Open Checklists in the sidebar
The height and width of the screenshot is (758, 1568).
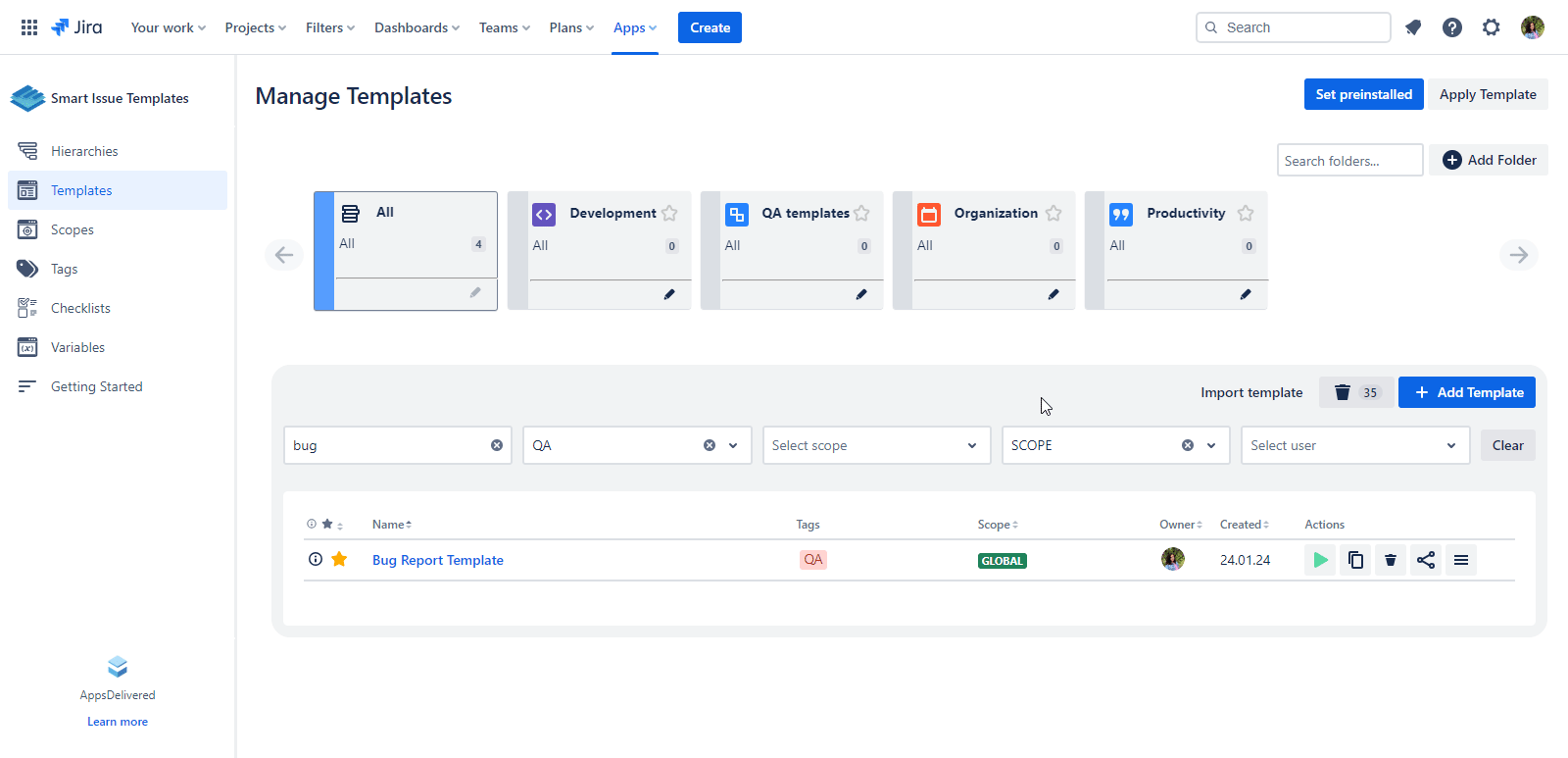click(80, 308)
